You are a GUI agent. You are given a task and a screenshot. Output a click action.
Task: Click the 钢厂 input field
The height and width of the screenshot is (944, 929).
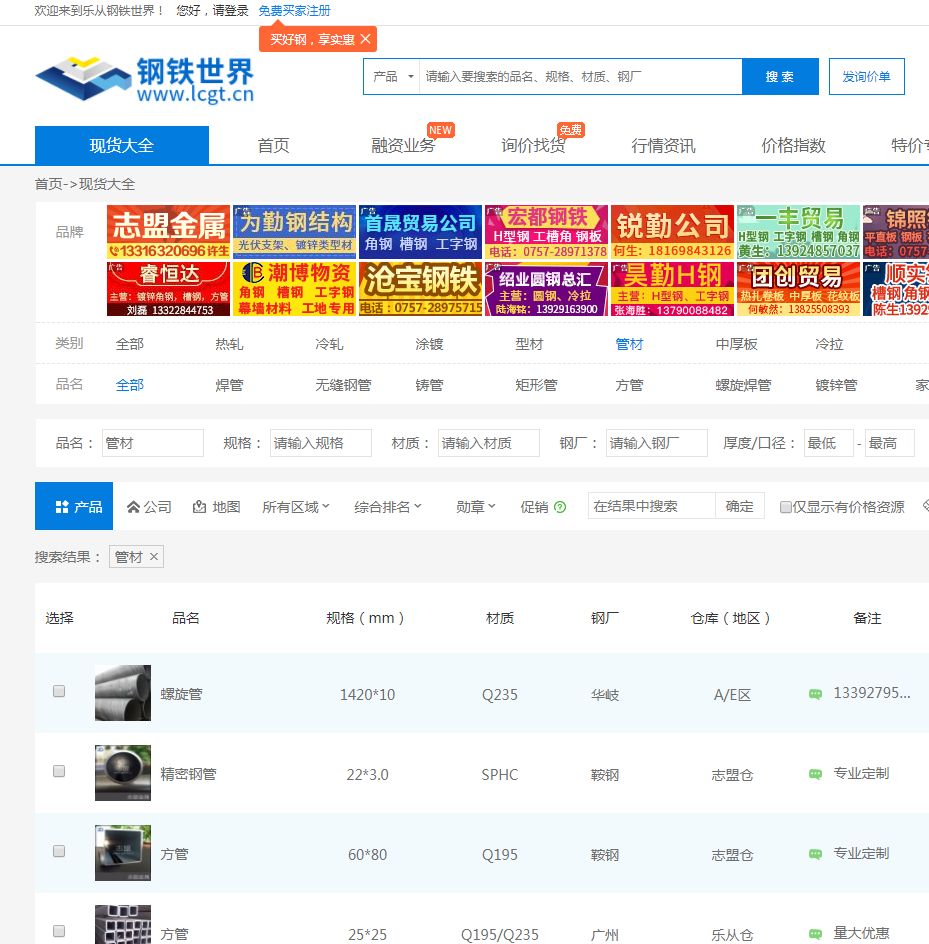tap(657, 443)
